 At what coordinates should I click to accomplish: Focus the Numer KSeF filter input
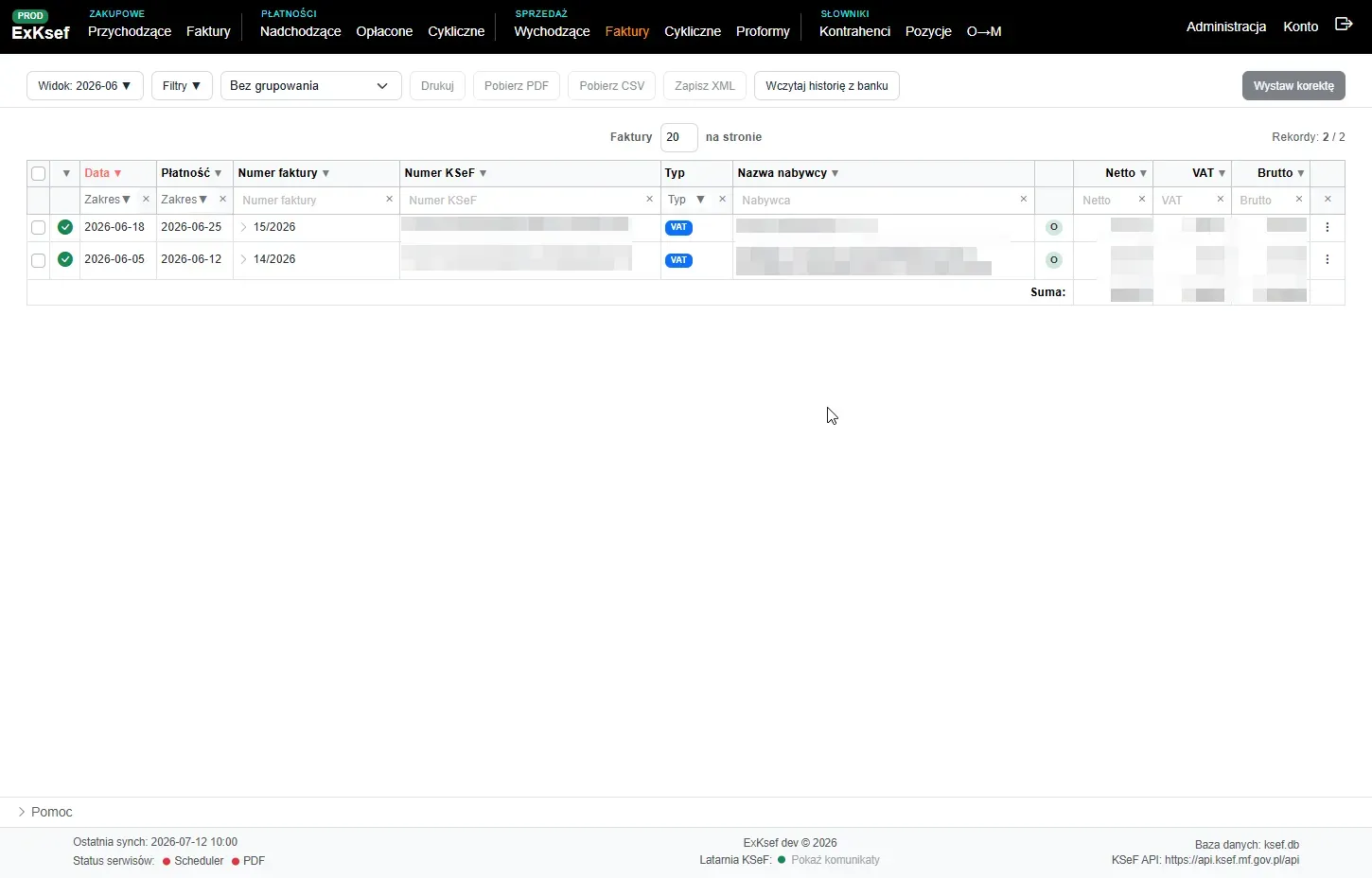tap(523, 200)
